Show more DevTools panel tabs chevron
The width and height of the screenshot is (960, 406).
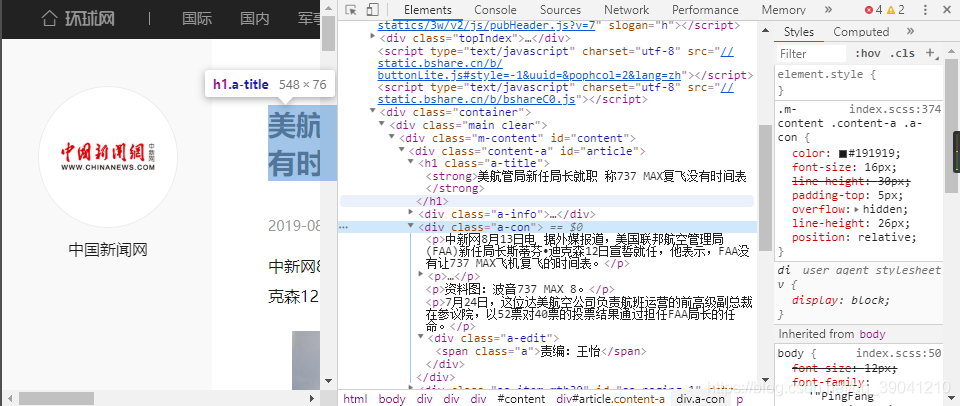click(828, 10)
